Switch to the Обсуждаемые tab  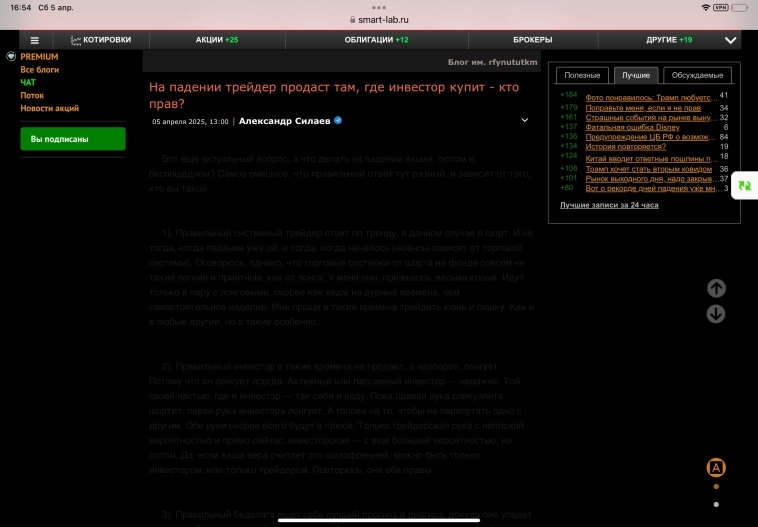click(x=697, y=76)
